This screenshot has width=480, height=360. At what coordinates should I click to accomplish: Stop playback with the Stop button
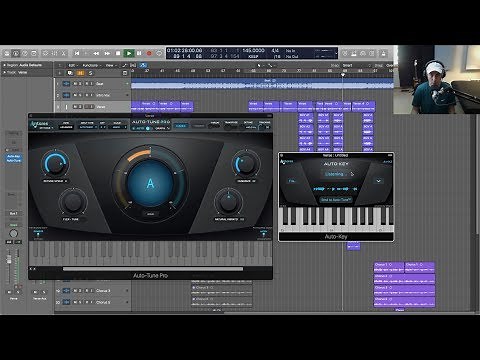[x=118, y=53]
